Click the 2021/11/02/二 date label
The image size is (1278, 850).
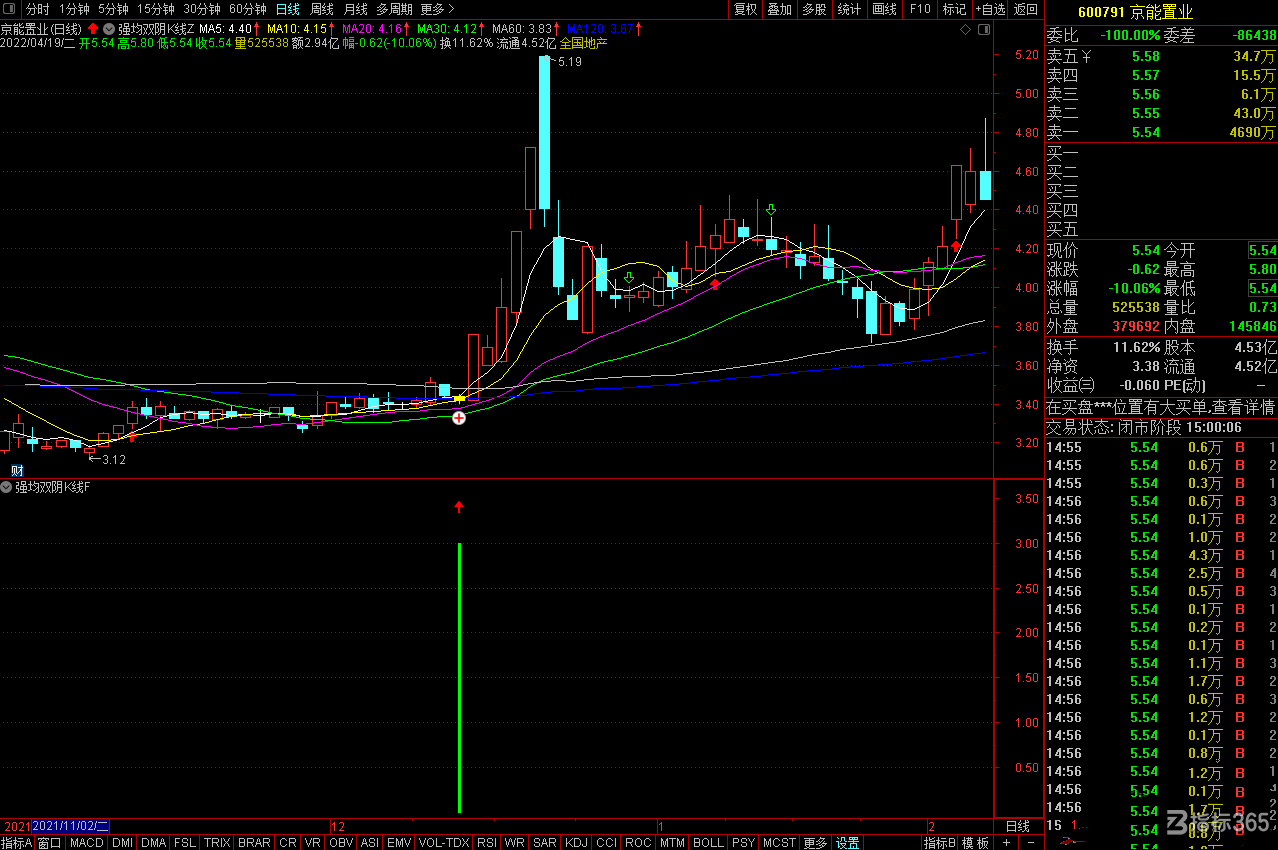click(70, 826)
